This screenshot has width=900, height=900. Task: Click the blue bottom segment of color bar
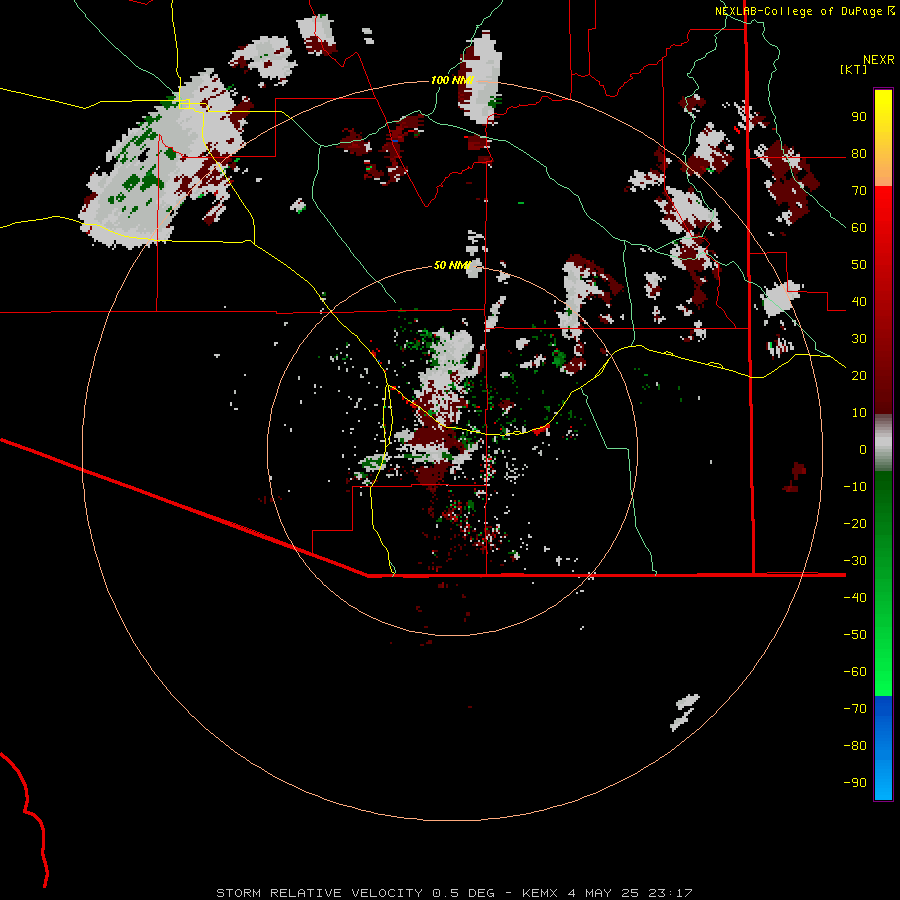pos(883,748)
